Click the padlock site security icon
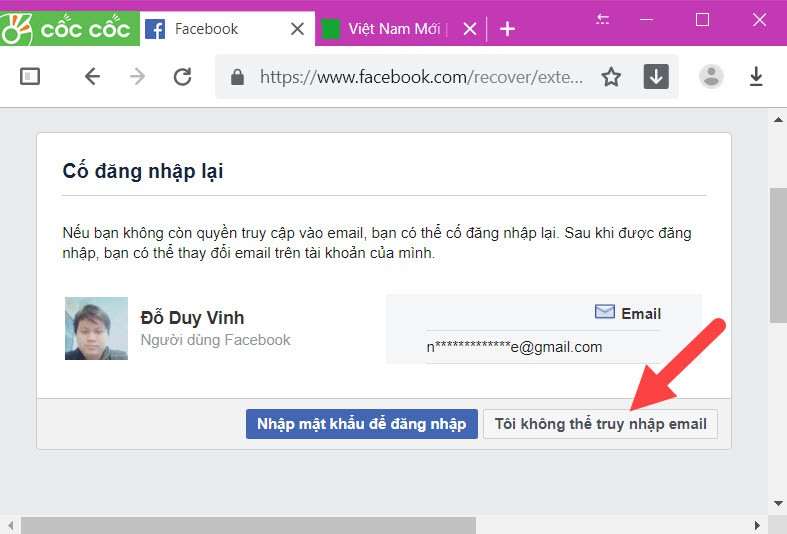Viewport: 787px width, 534px height. point(237,77)
